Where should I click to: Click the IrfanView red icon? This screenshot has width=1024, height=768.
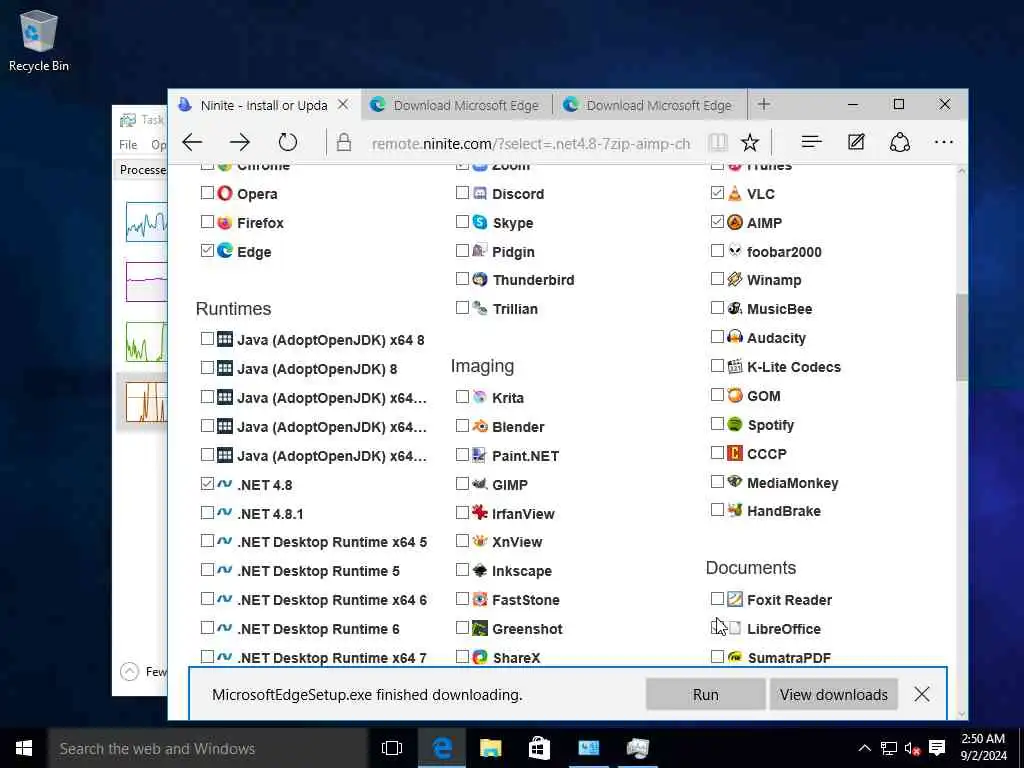tap(480, 513)
